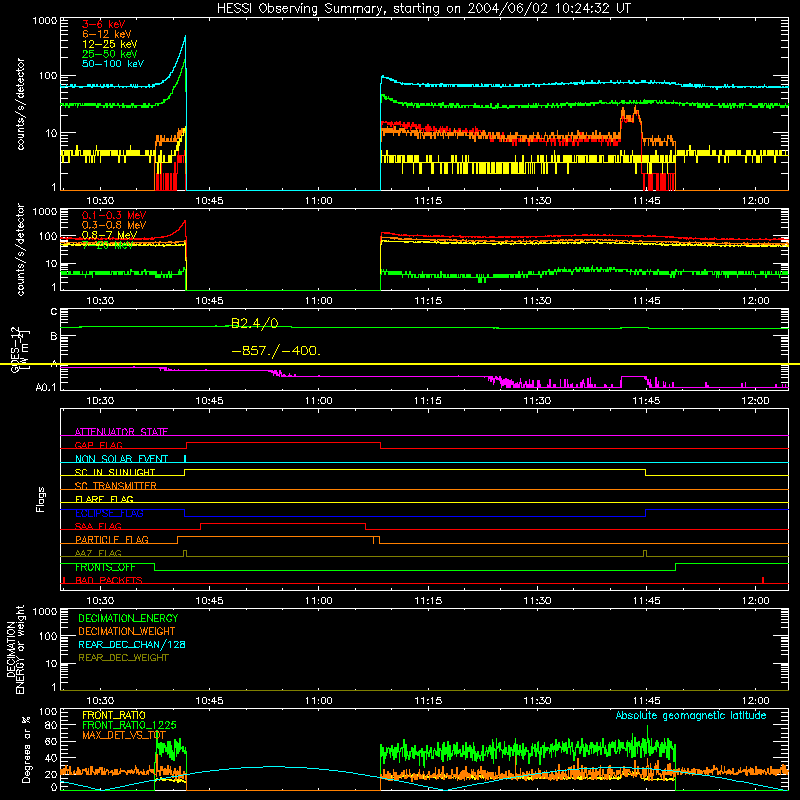Viewport: 800px width, 800px height.
Task: Click the BAD_PACKETS spike after 12:00
Action: click(x=763, y=580)
